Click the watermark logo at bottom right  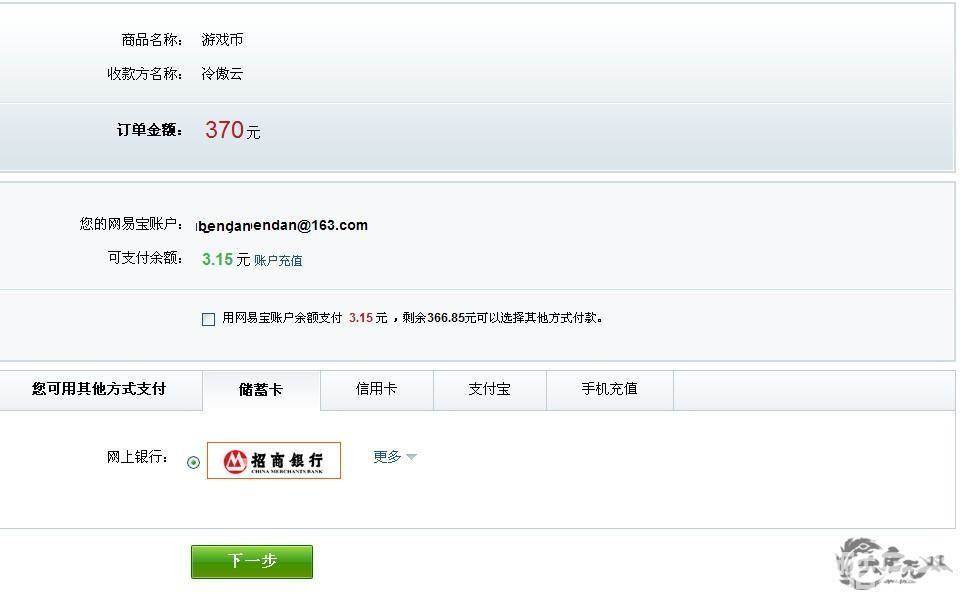pos(895,563)
